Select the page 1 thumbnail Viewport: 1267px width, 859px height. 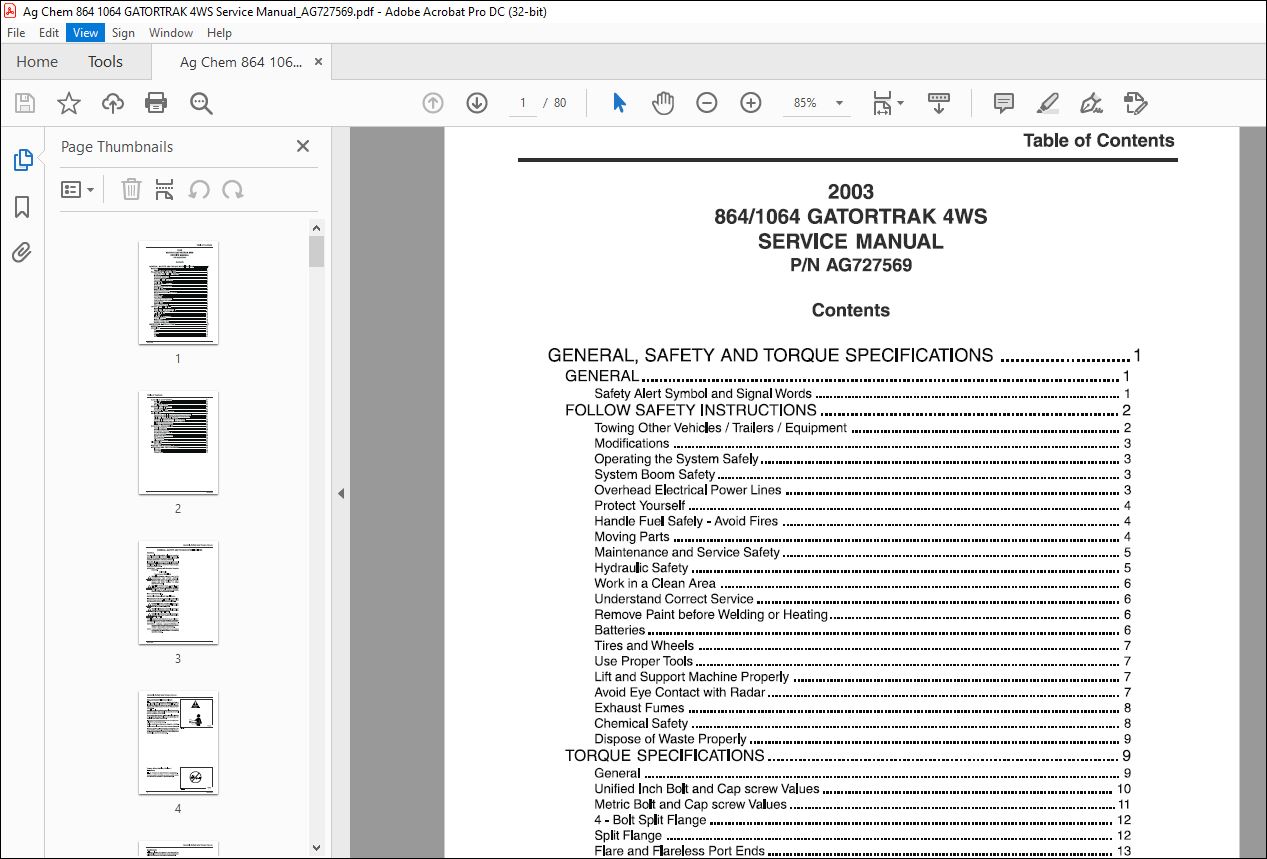point(178,293)
